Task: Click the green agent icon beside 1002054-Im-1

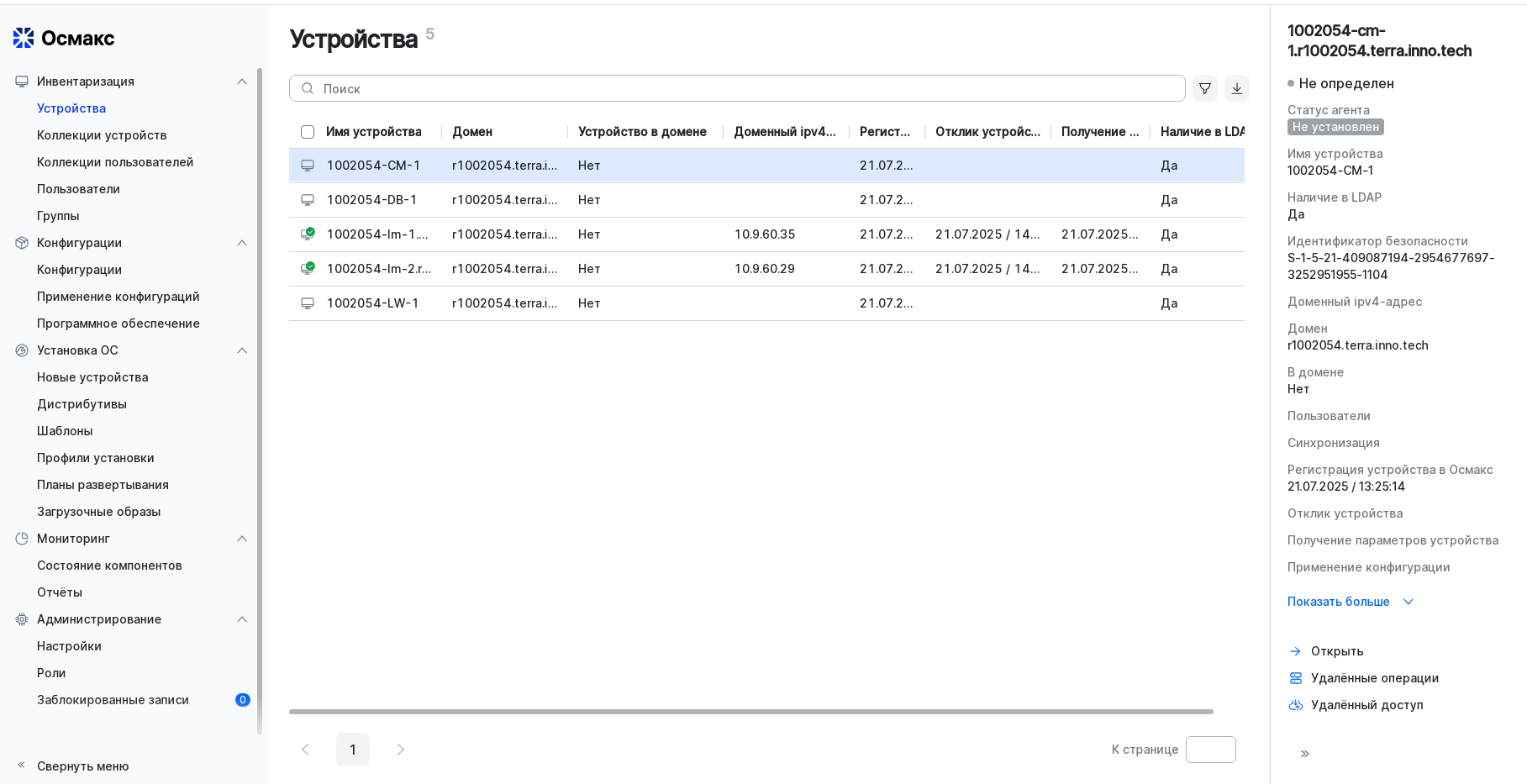Action: click(308, 234)
